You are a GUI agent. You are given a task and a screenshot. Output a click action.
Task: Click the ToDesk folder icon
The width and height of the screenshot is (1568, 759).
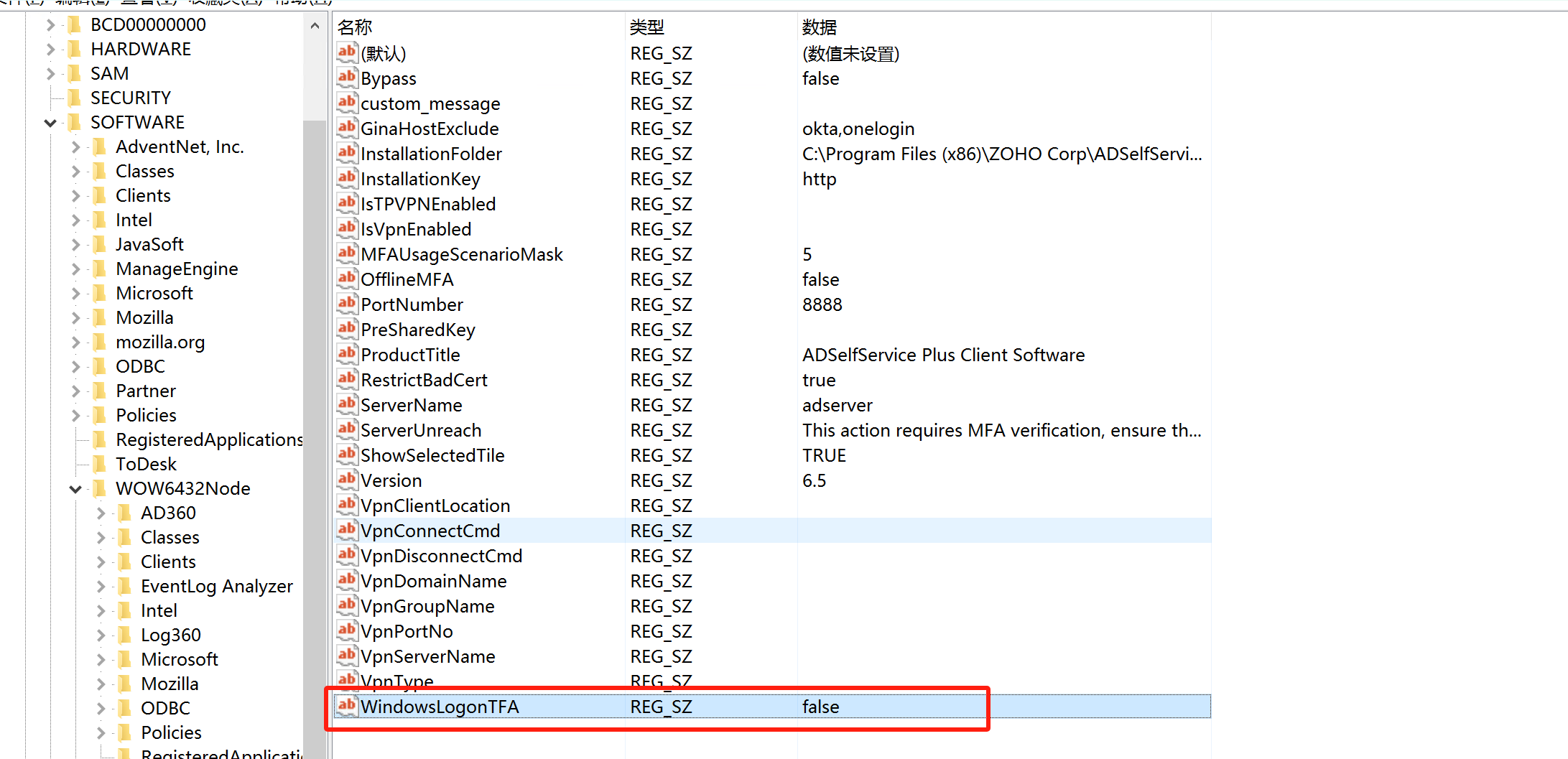tap(101, 464)
